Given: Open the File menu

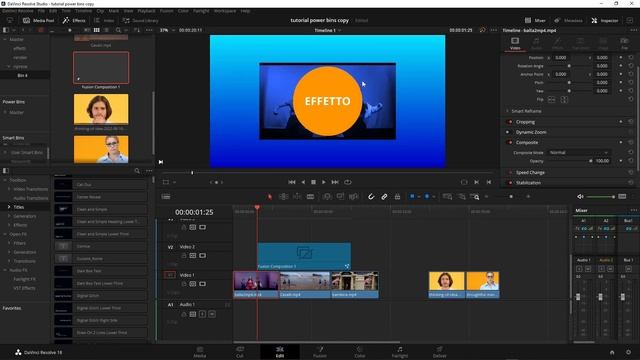Looking at the screenshot, I should [x=41, y=11].
